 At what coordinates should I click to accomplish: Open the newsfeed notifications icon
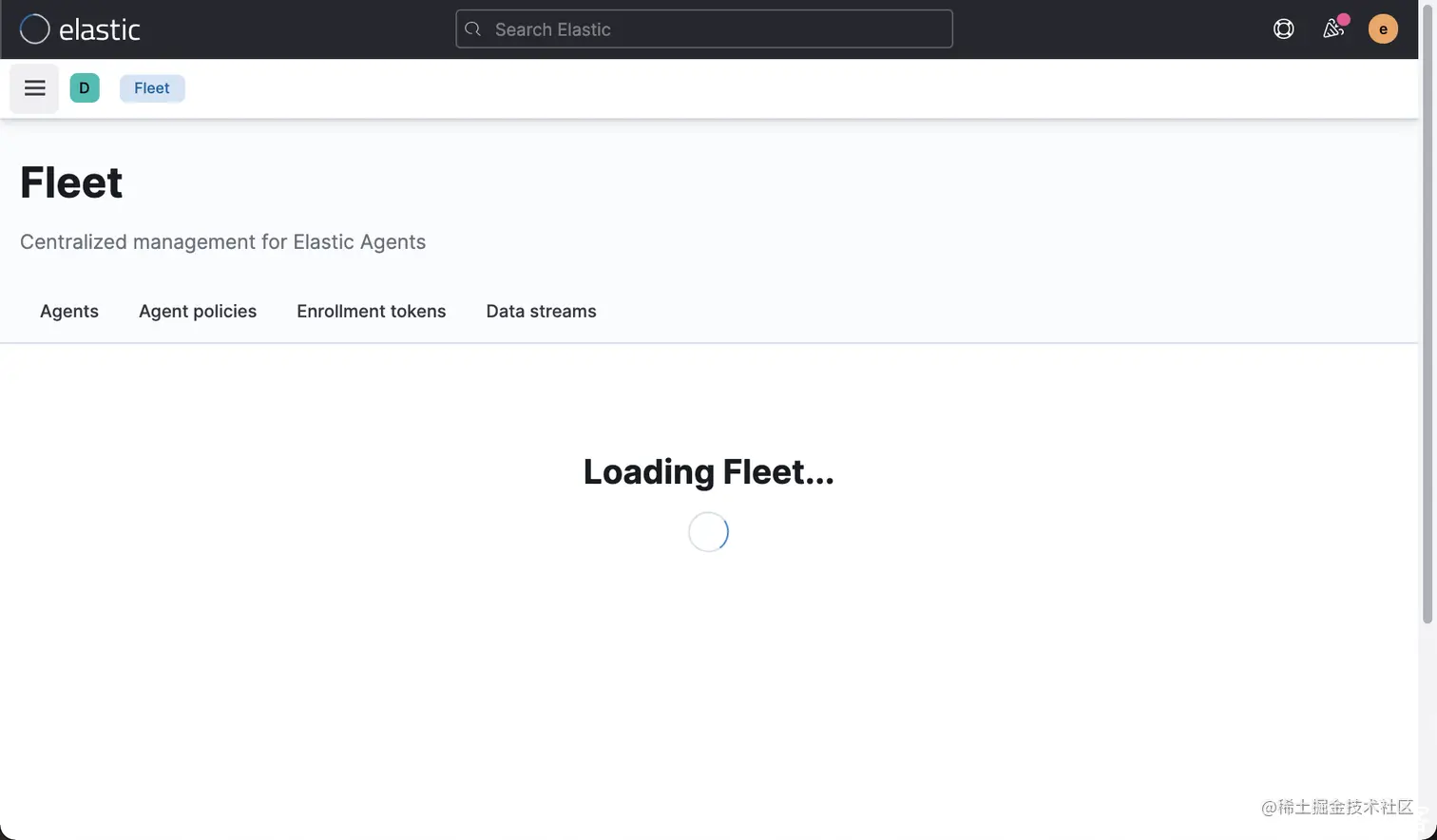[x=1333, y=29]
